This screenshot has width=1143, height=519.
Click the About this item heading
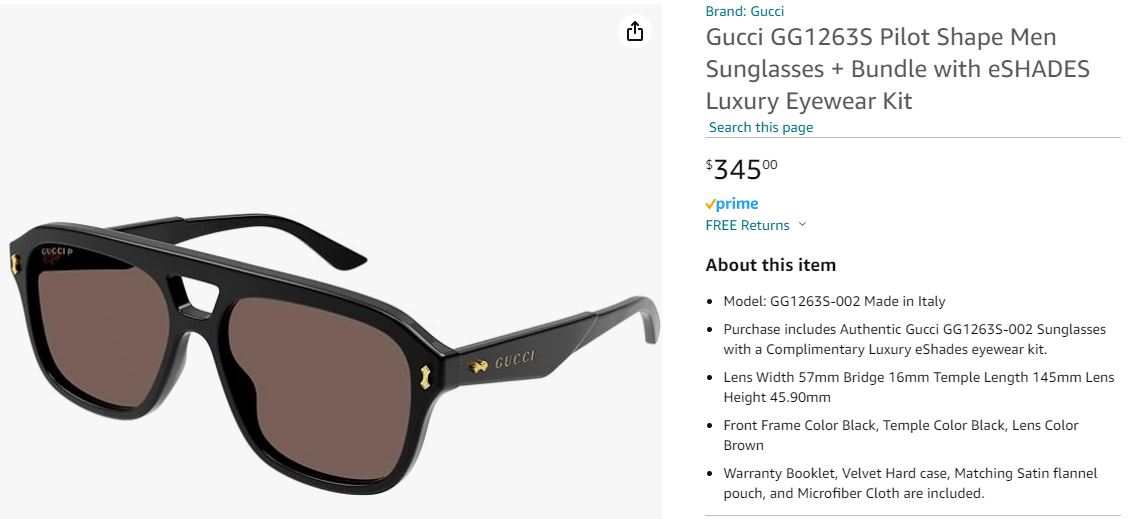point(770,265)
